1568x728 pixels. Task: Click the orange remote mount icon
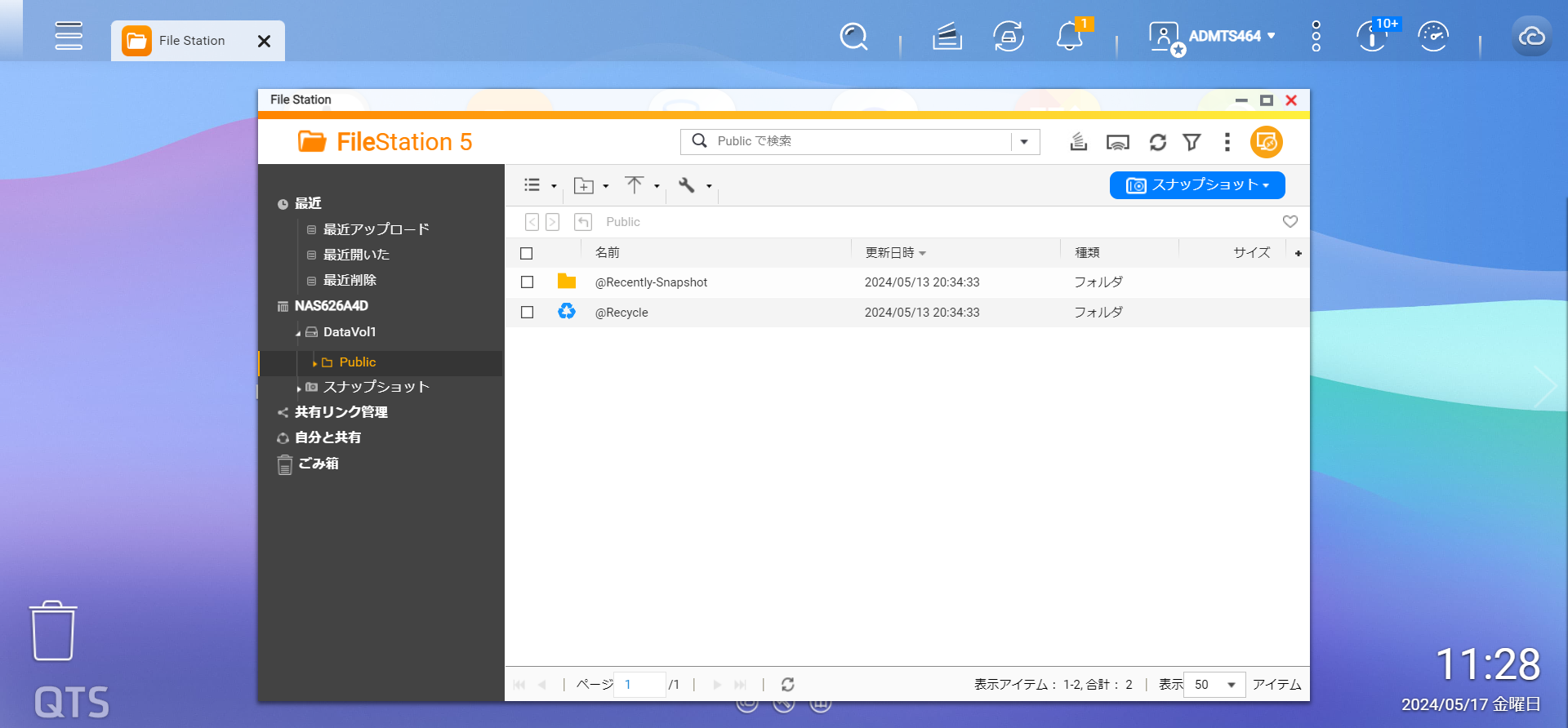(1267, 142)
